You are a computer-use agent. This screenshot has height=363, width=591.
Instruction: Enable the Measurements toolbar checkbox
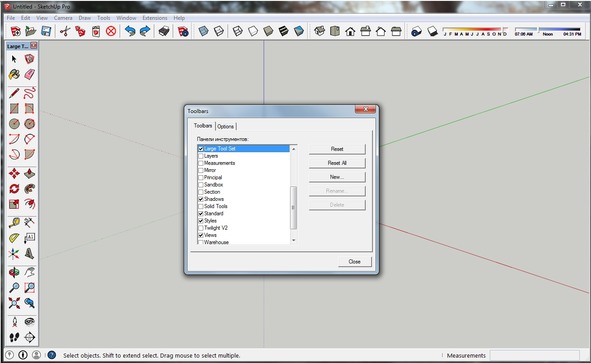201,163
